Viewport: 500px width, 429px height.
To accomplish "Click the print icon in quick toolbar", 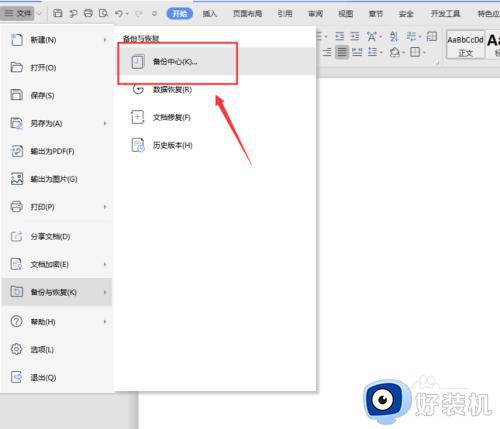I will [x=88, y=13].
